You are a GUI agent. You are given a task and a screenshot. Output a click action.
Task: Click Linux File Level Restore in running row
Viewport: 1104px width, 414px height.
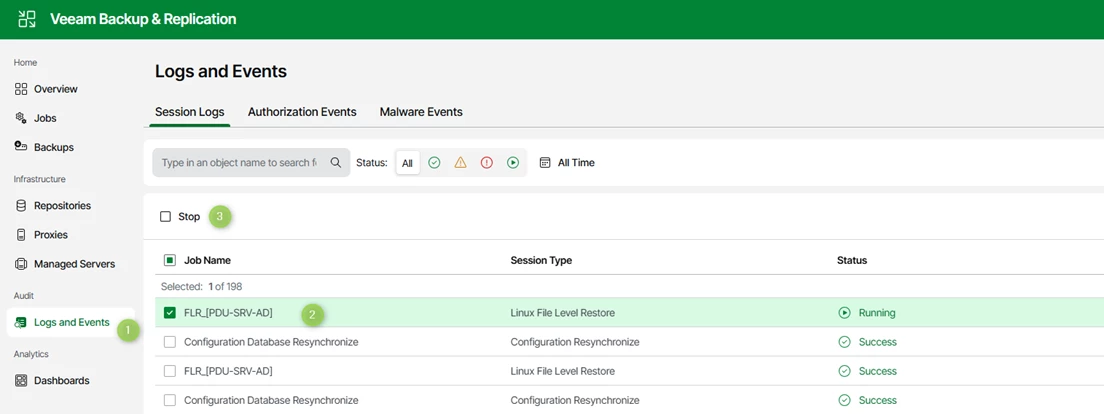tap(563, 313)
